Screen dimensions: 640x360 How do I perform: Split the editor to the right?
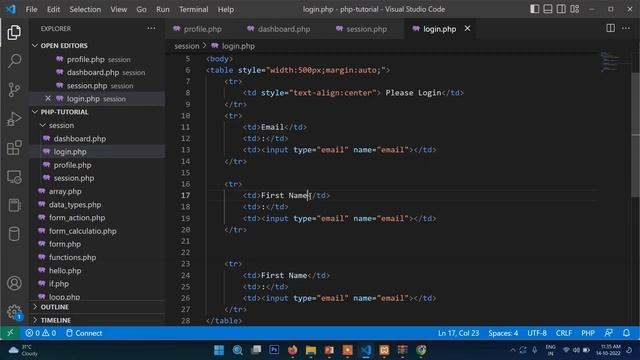610,28
